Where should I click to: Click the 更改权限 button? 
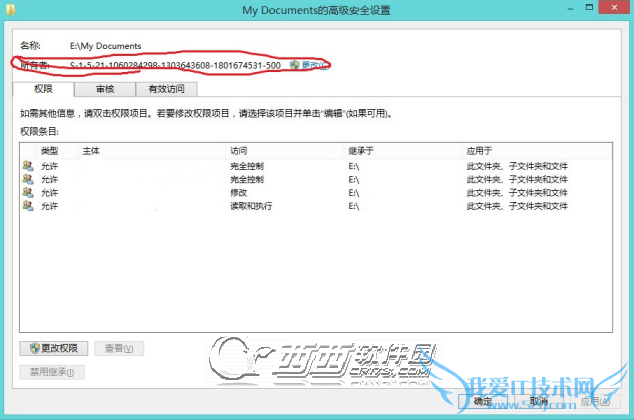point(54,348)
